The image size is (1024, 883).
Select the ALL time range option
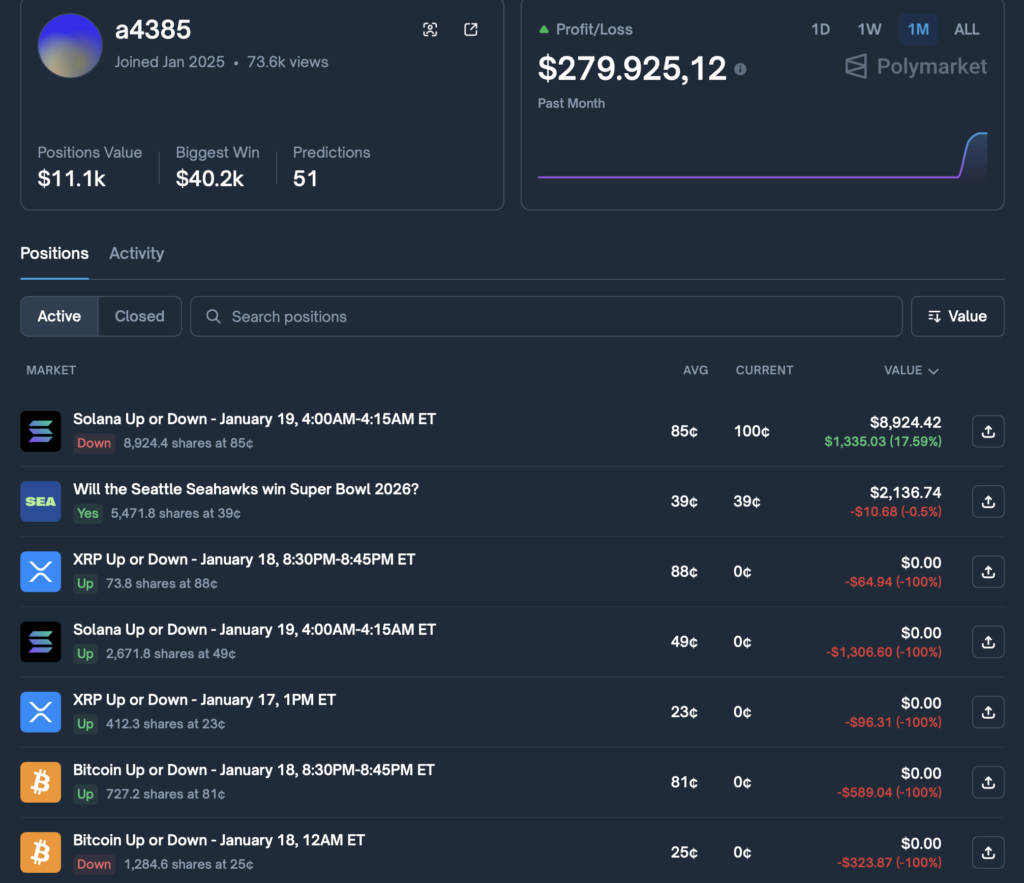coord(966,29)
